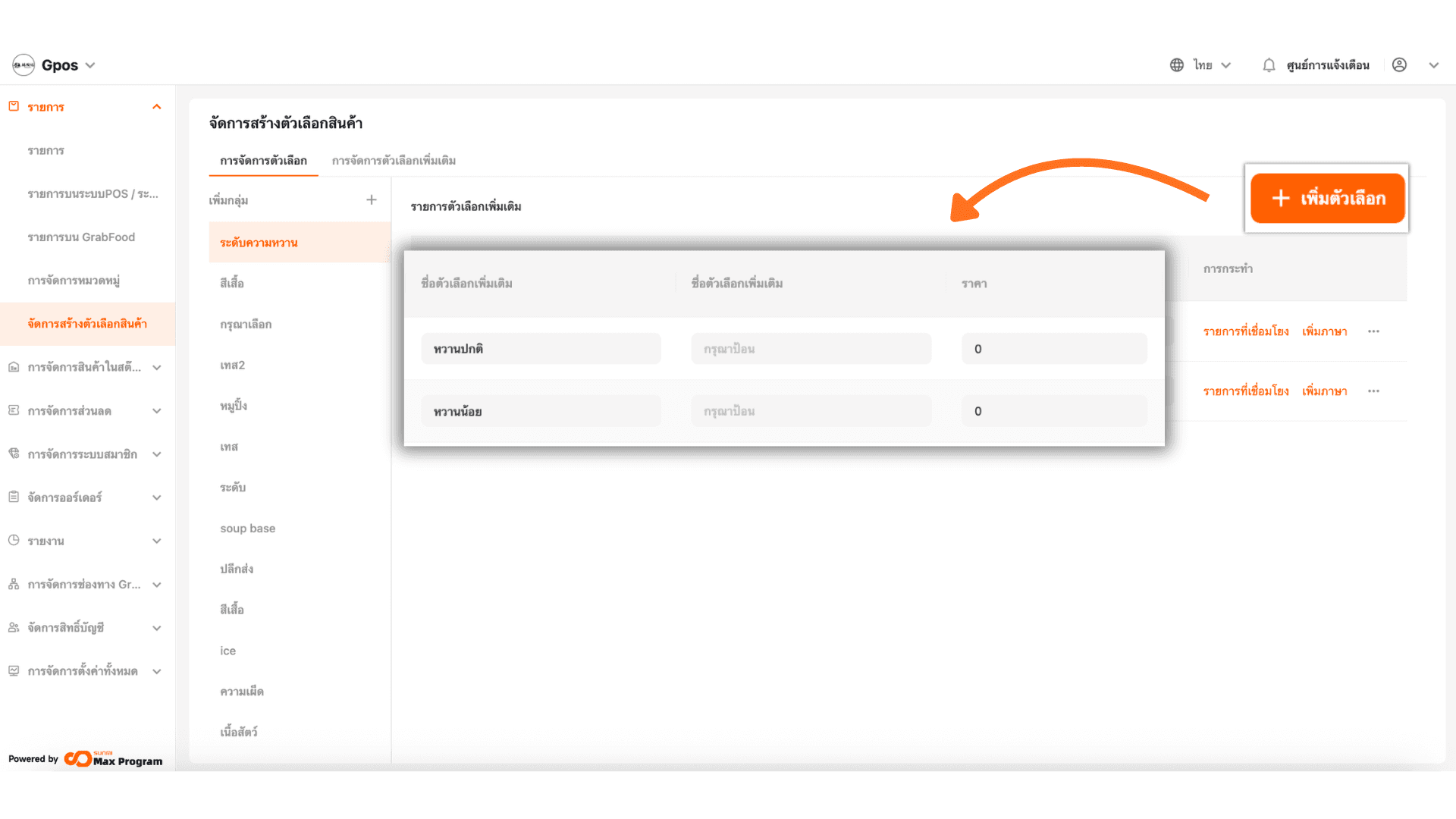Open the user account profile icon

1399,65
